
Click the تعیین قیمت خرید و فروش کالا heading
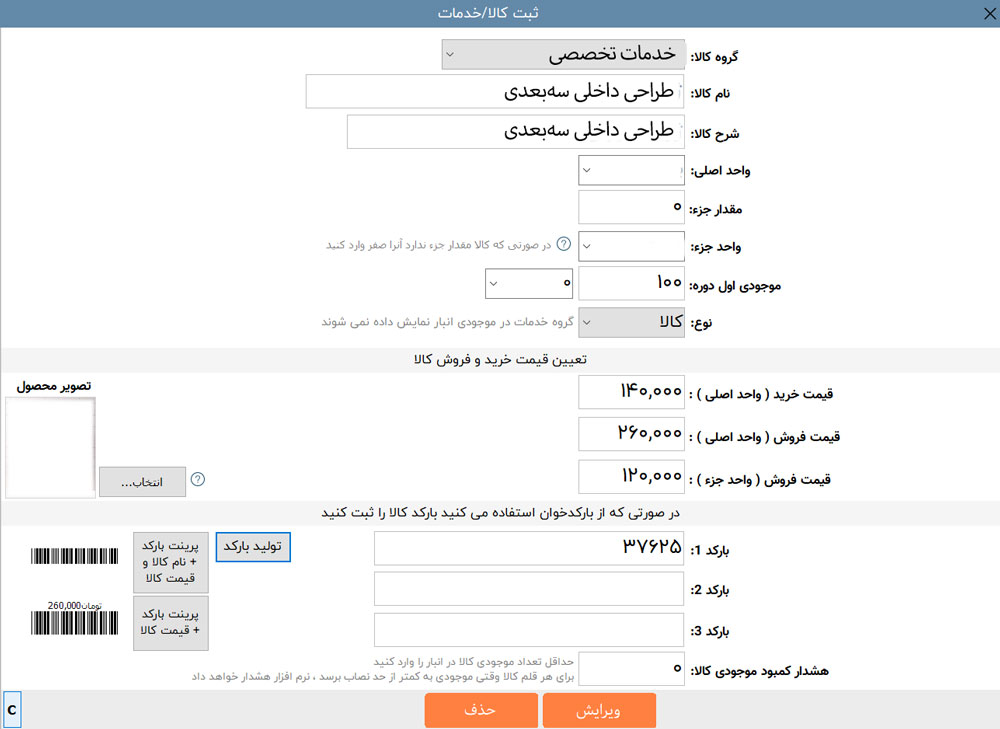pyautogui.click(x=500, y=360)
